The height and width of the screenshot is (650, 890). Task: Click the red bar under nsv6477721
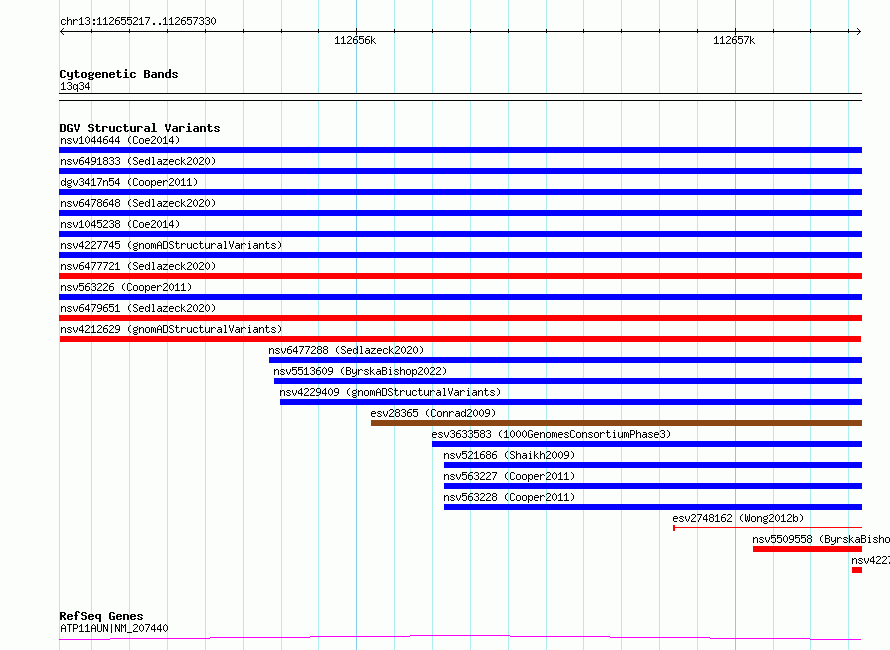pos(460,276)
